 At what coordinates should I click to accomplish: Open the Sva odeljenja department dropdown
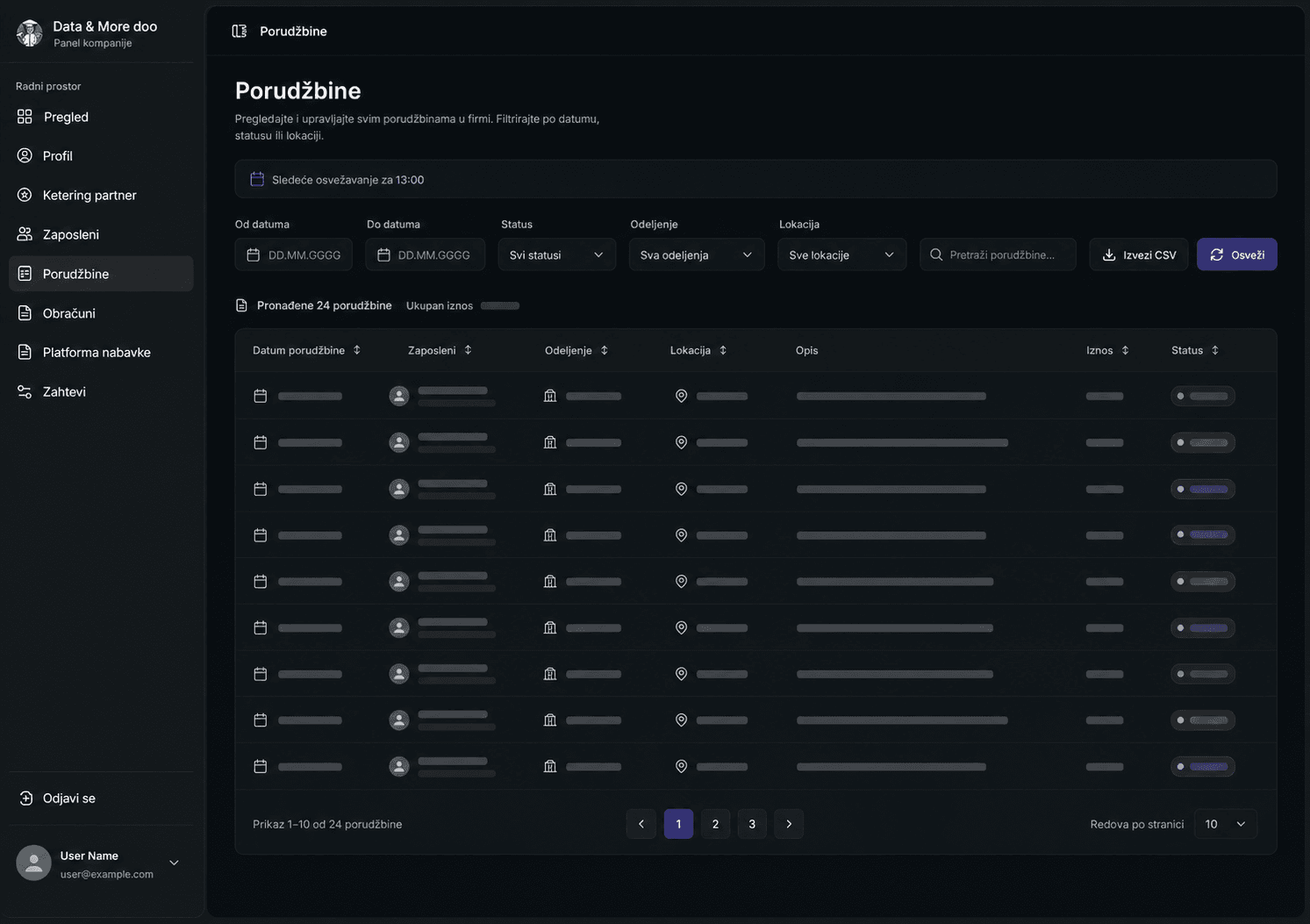(697, 254)
